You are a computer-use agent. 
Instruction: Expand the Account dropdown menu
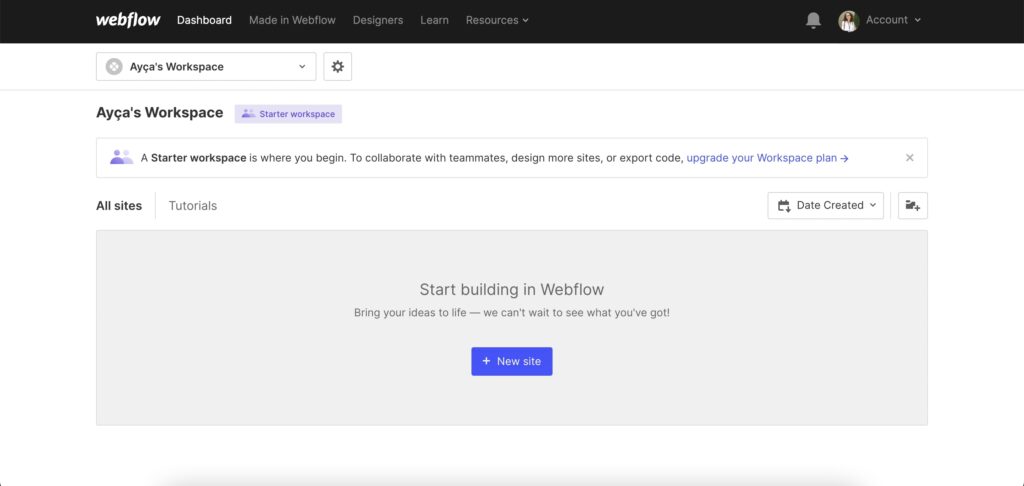(x=893, y=20)
